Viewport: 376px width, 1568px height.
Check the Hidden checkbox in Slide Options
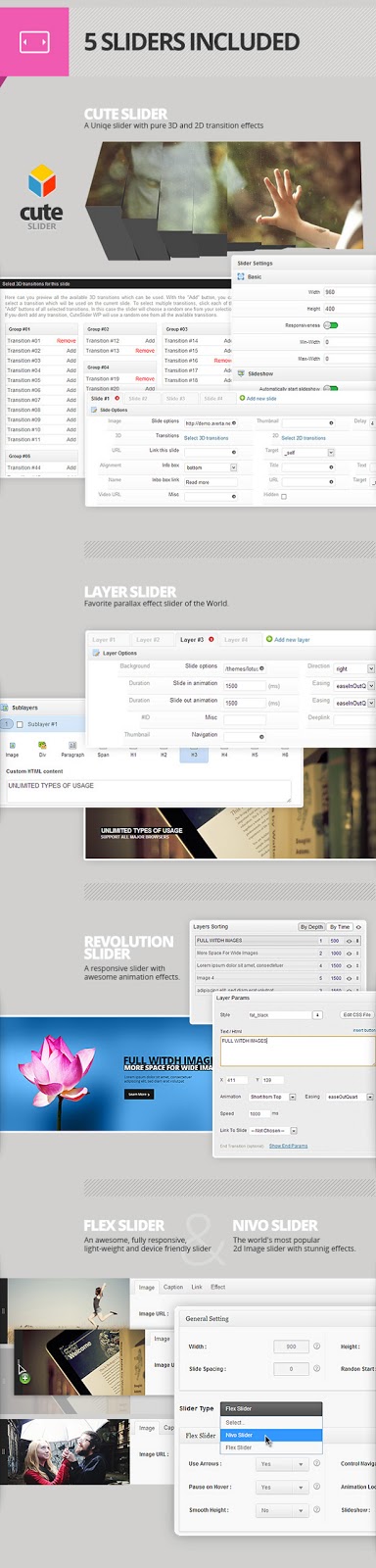[x=284, y=496]
